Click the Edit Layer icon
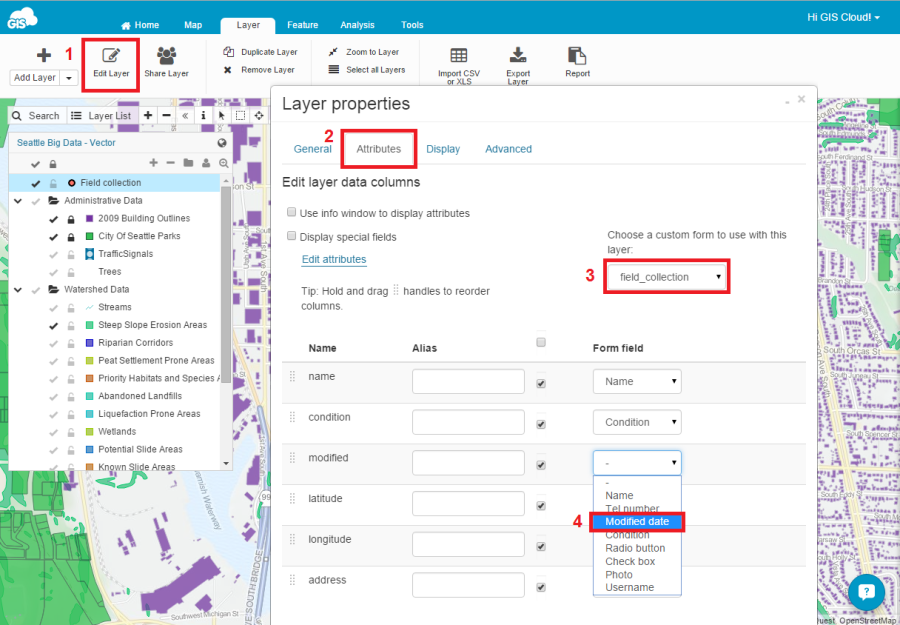 click(x=111, y=56)
